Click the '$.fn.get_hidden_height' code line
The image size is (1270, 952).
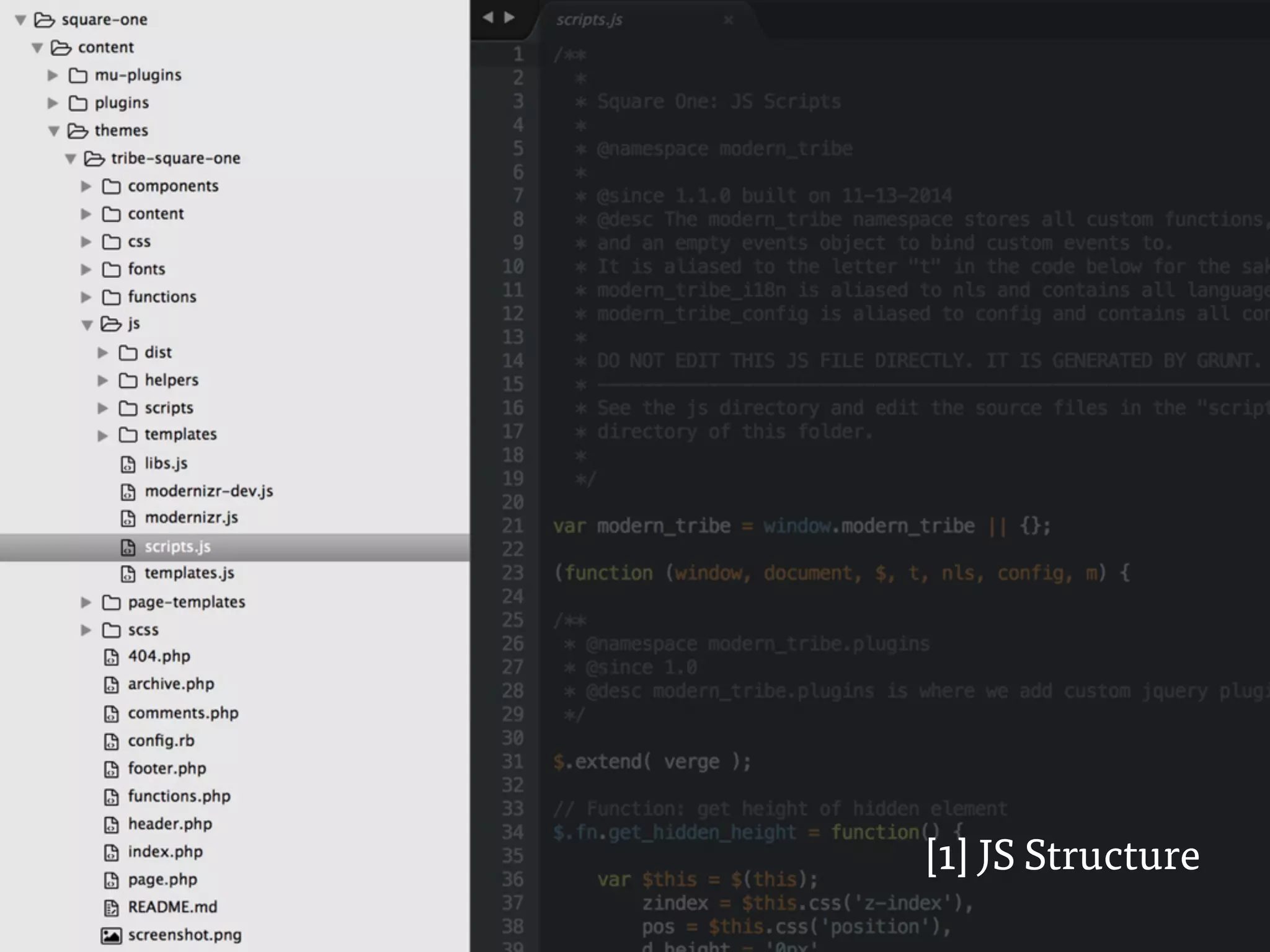point(758,832)
